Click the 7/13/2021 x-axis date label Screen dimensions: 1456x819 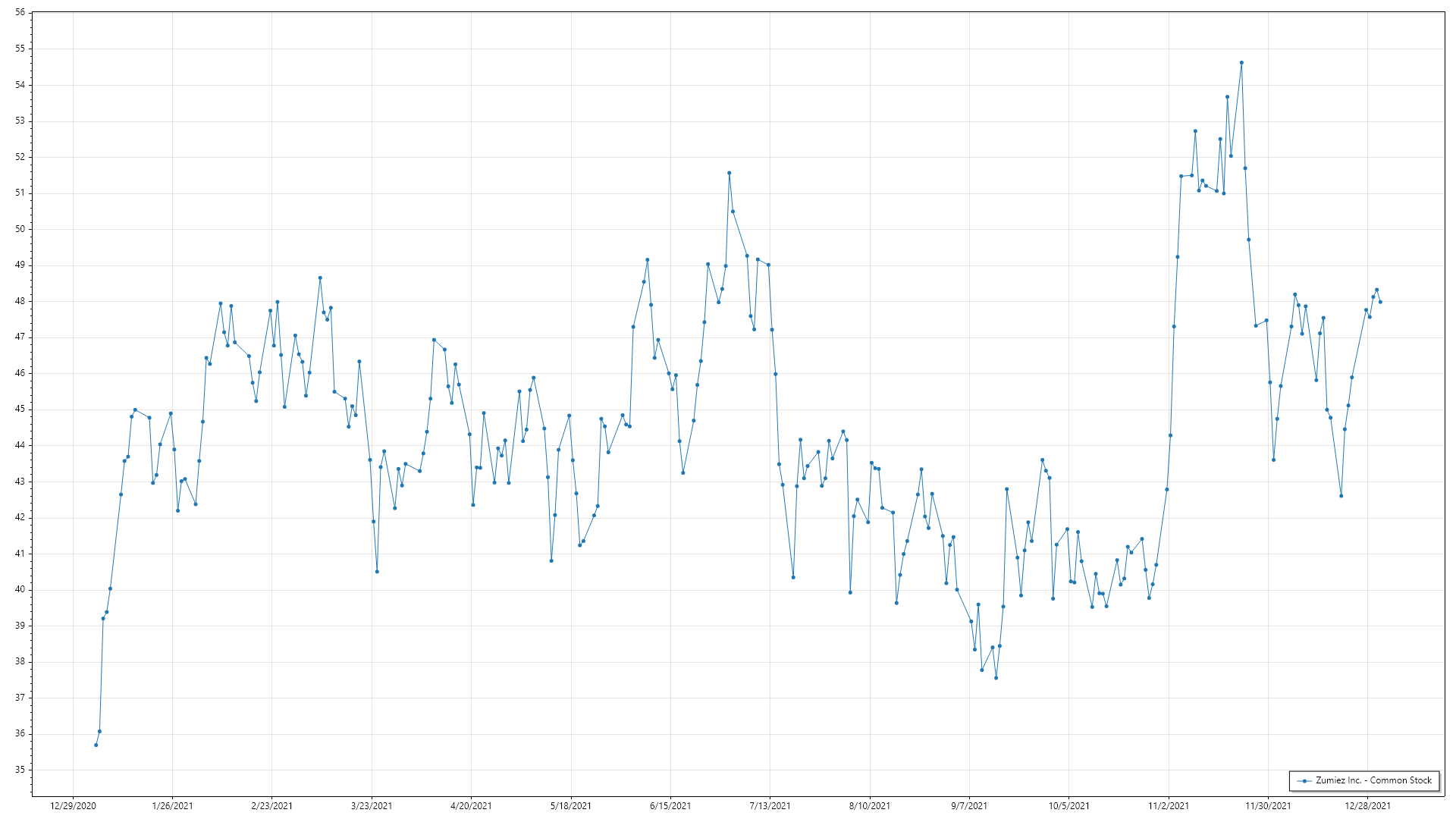[x=770, y=806]
